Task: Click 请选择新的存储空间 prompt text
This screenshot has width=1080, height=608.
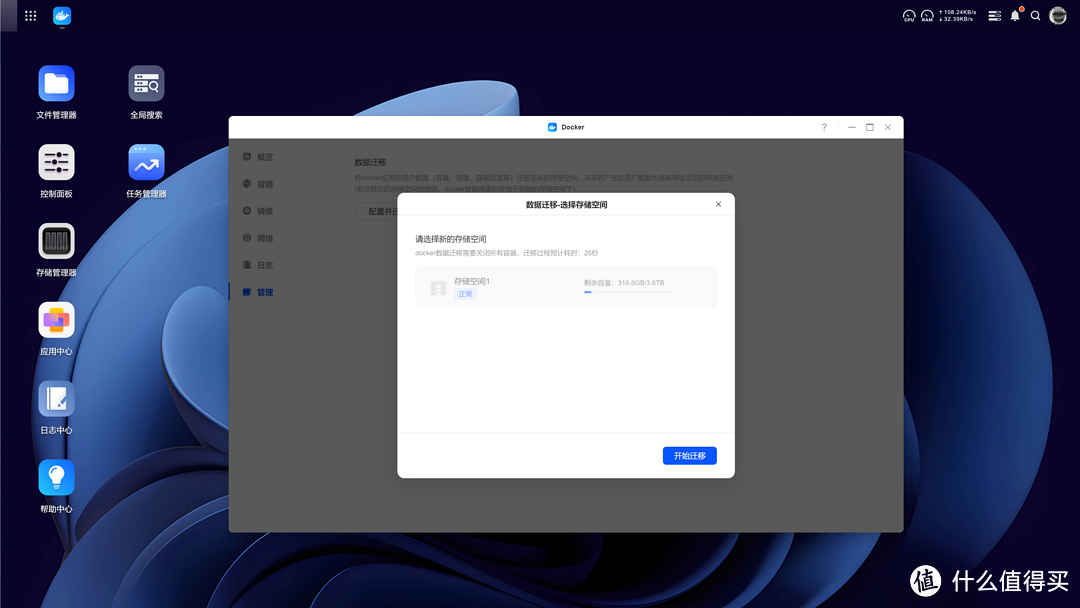Action: click(450, 239)
